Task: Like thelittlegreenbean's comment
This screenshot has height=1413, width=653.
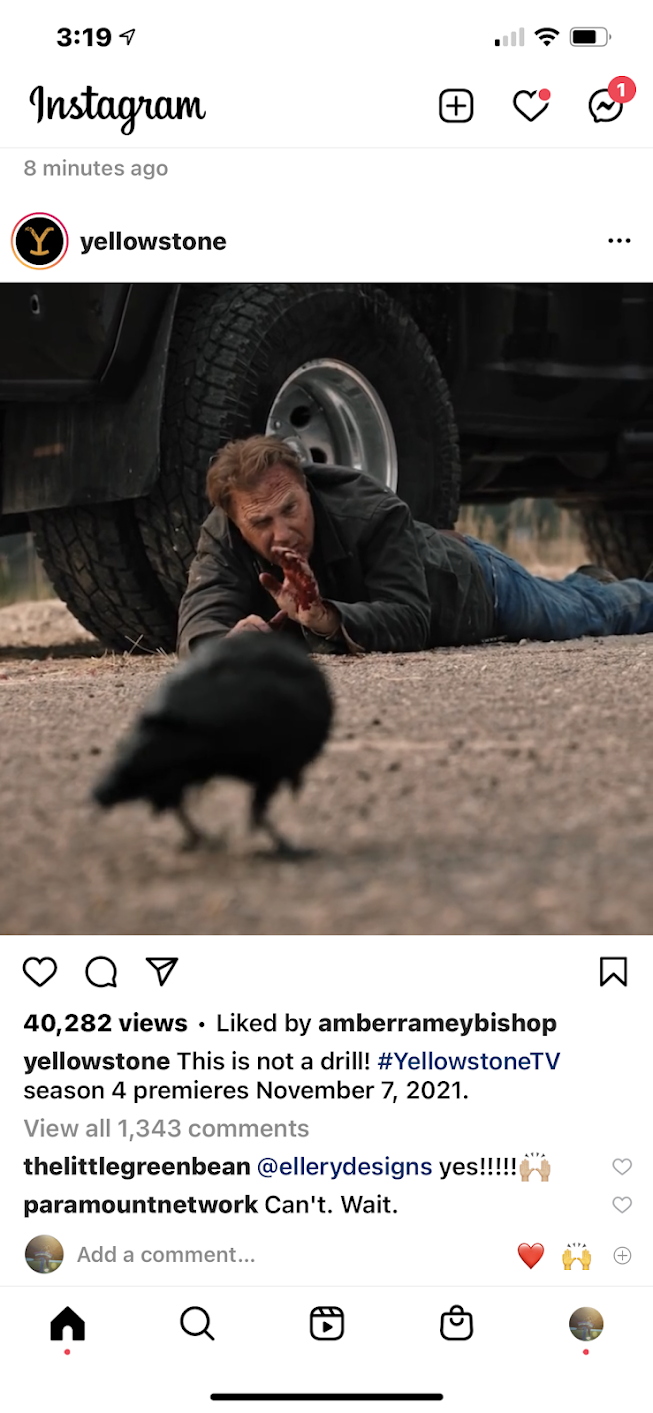Action: (622, 1167)
